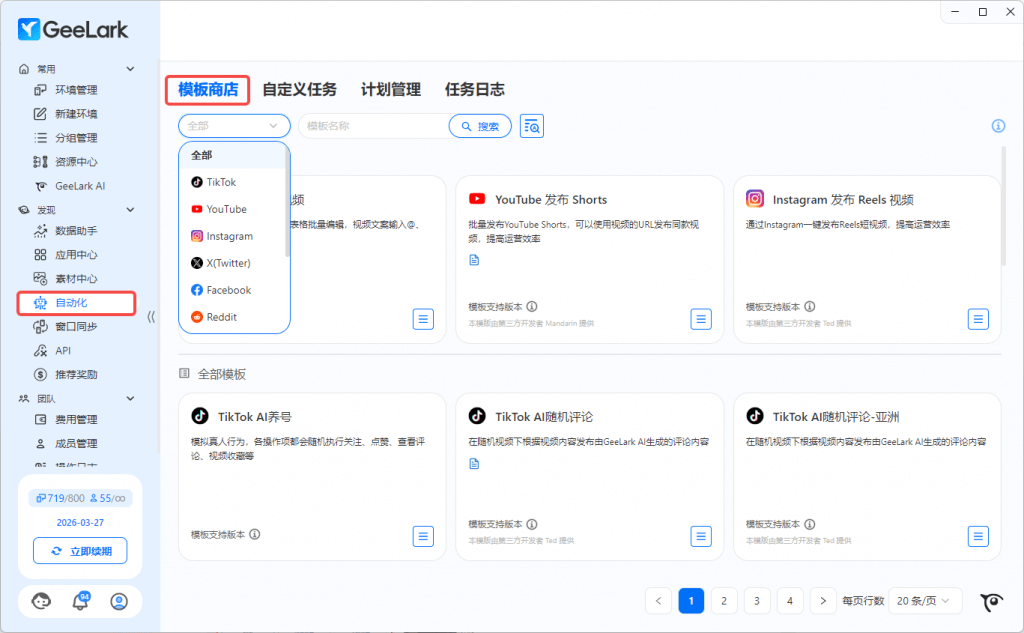The image size is (1024, 633).
Task: Click the 搜索 search button
Action: [x=480, y=126]
